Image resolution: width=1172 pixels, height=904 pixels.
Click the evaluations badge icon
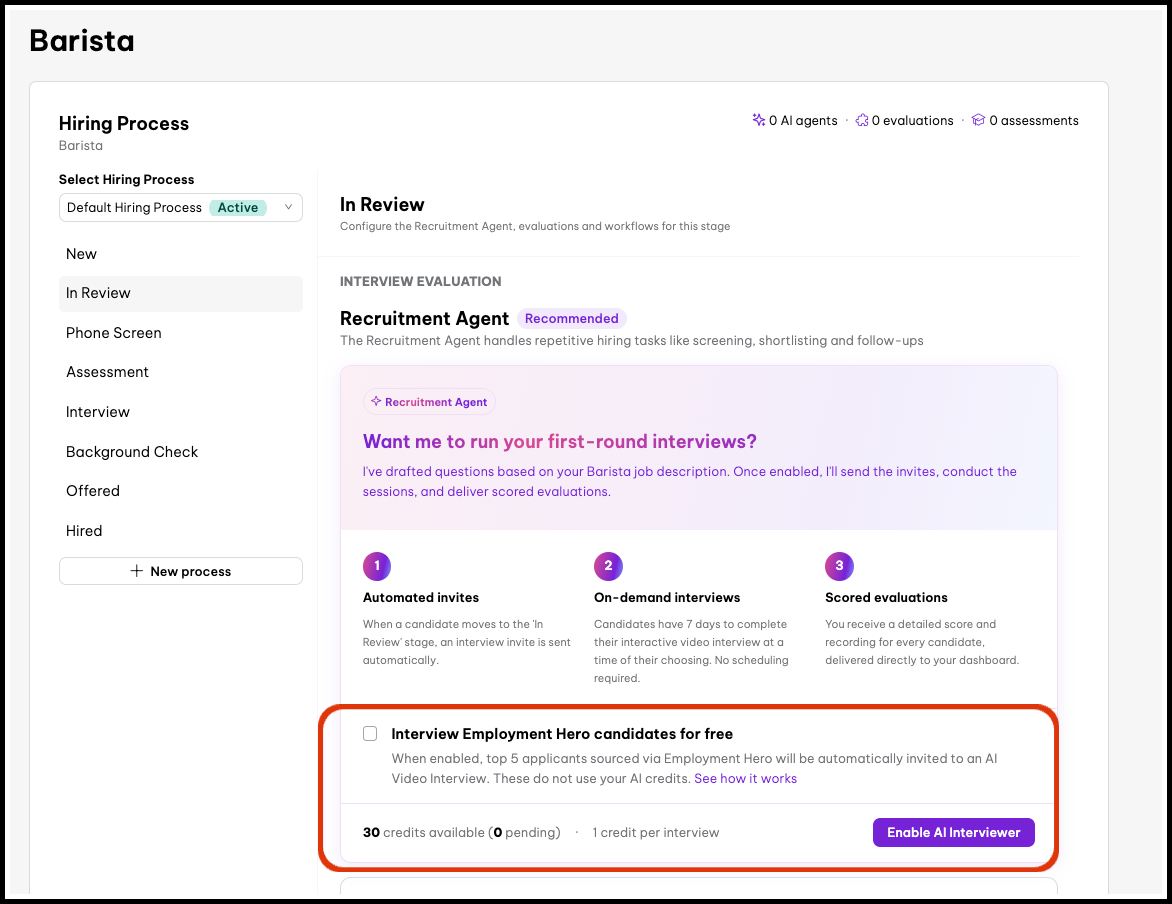coord(862,120)
